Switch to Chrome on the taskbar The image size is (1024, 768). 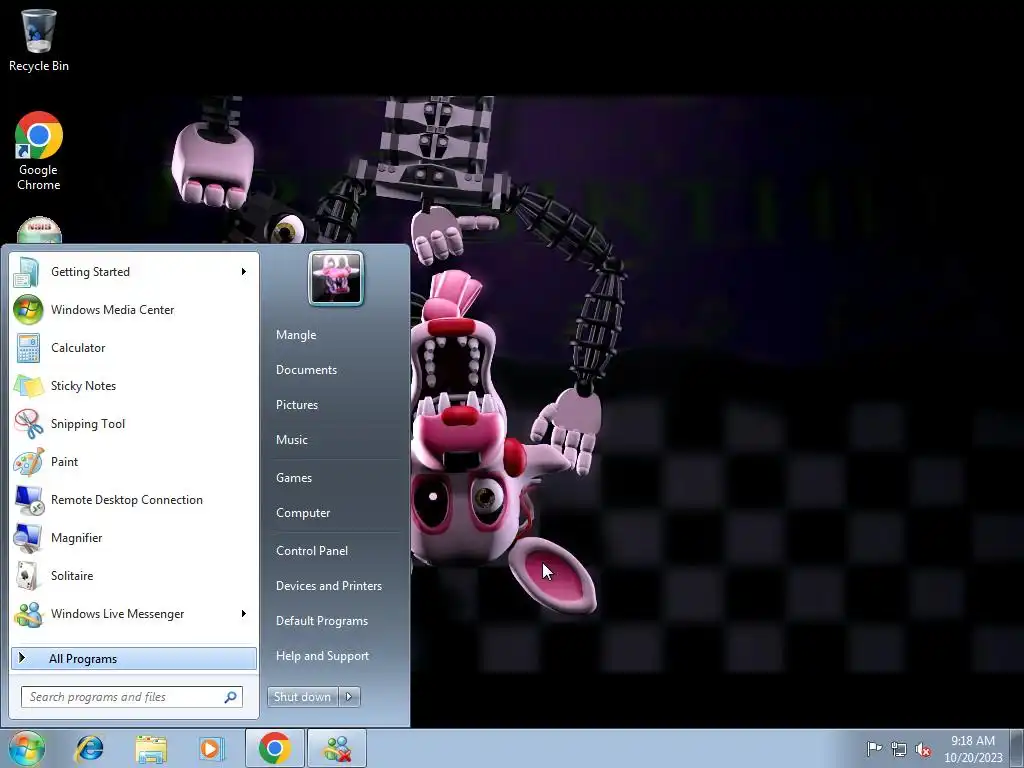coord(274,748)
